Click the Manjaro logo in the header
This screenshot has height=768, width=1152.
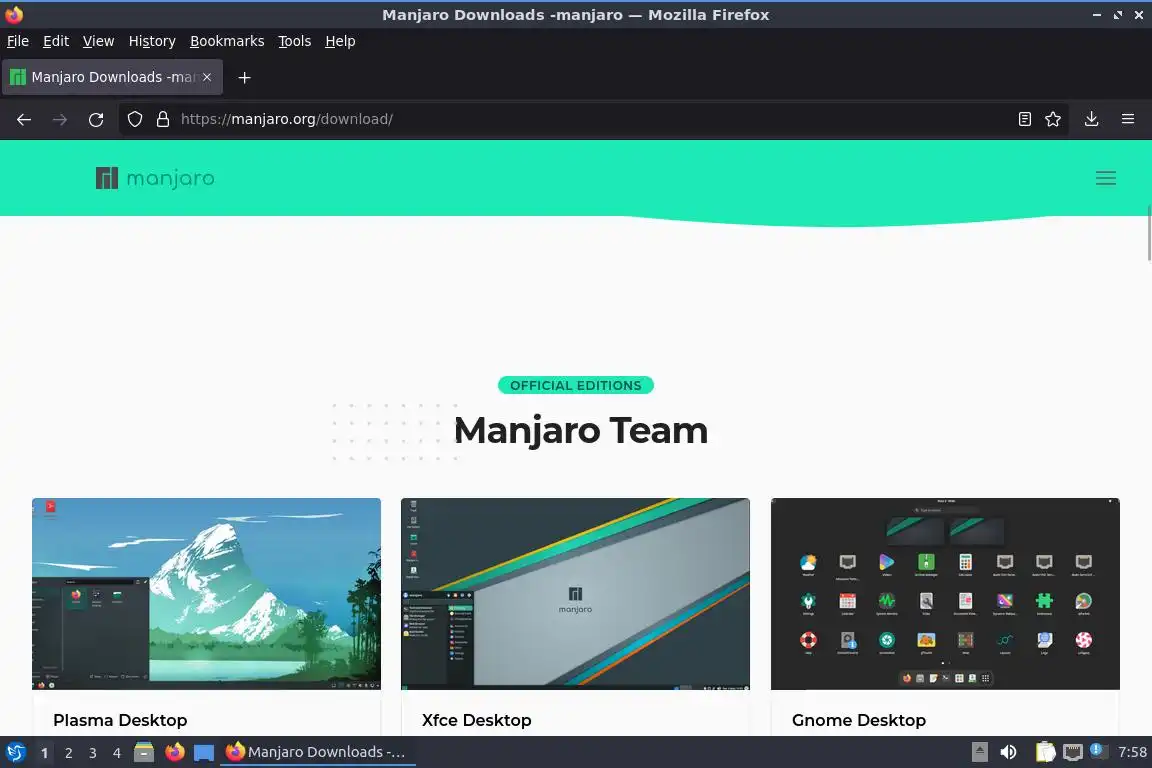point(155,178)
